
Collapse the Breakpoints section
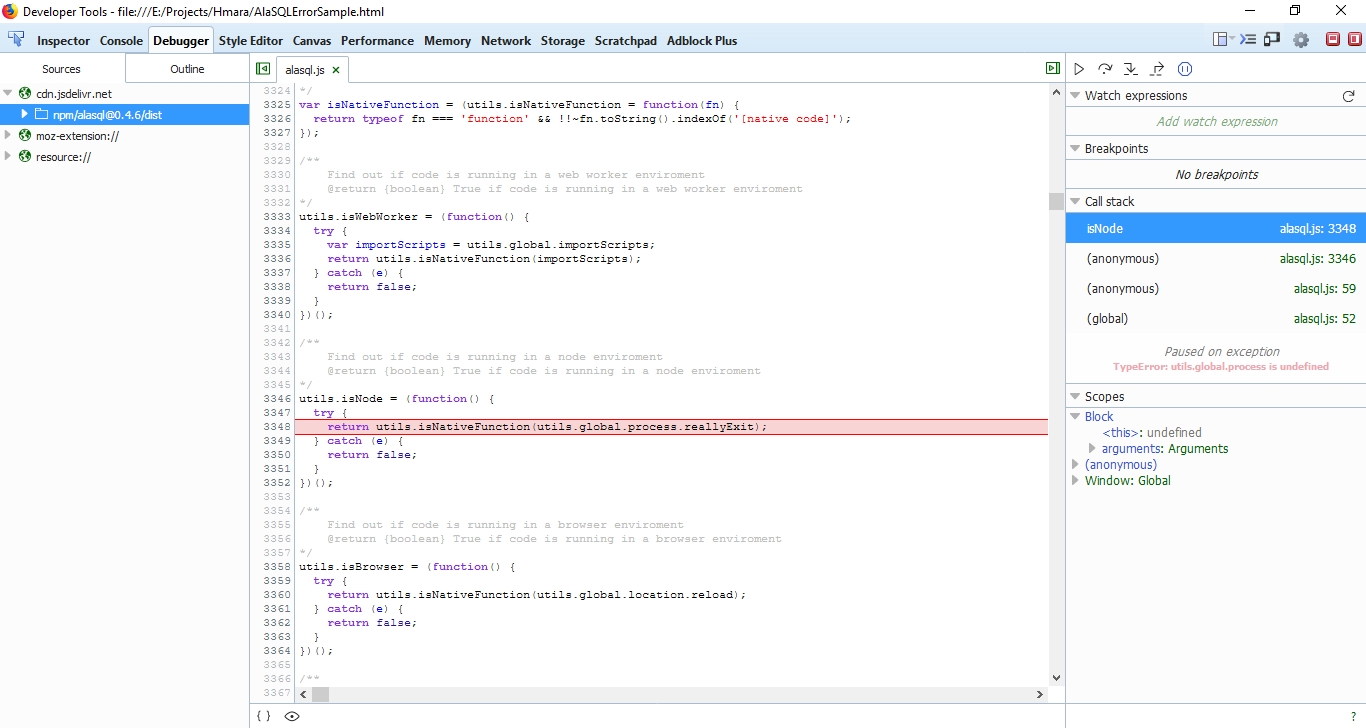(1074, 148)
